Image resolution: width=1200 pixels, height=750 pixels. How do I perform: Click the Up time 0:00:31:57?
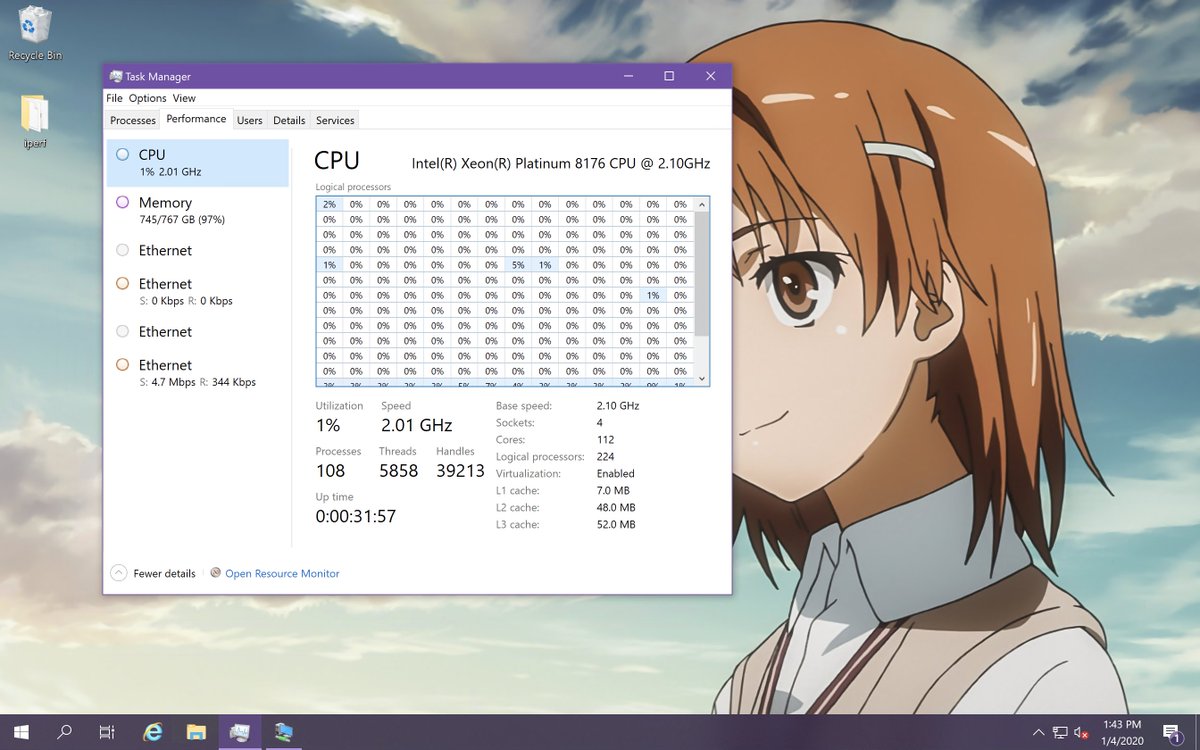click(x=356, y=517)
